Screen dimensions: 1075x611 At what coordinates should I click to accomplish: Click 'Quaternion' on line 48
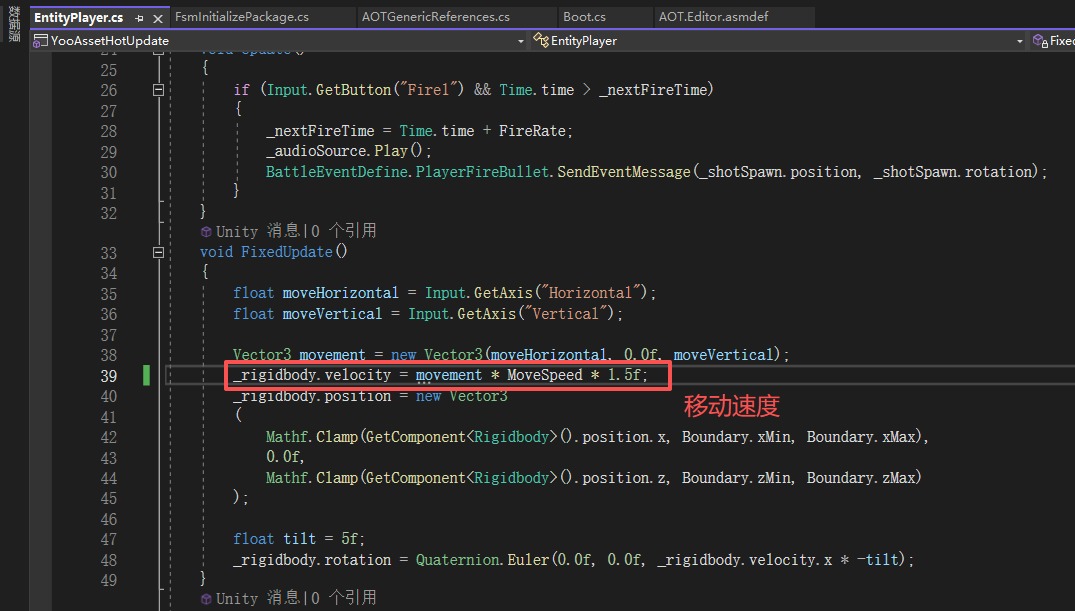click(x=457, y=560)
